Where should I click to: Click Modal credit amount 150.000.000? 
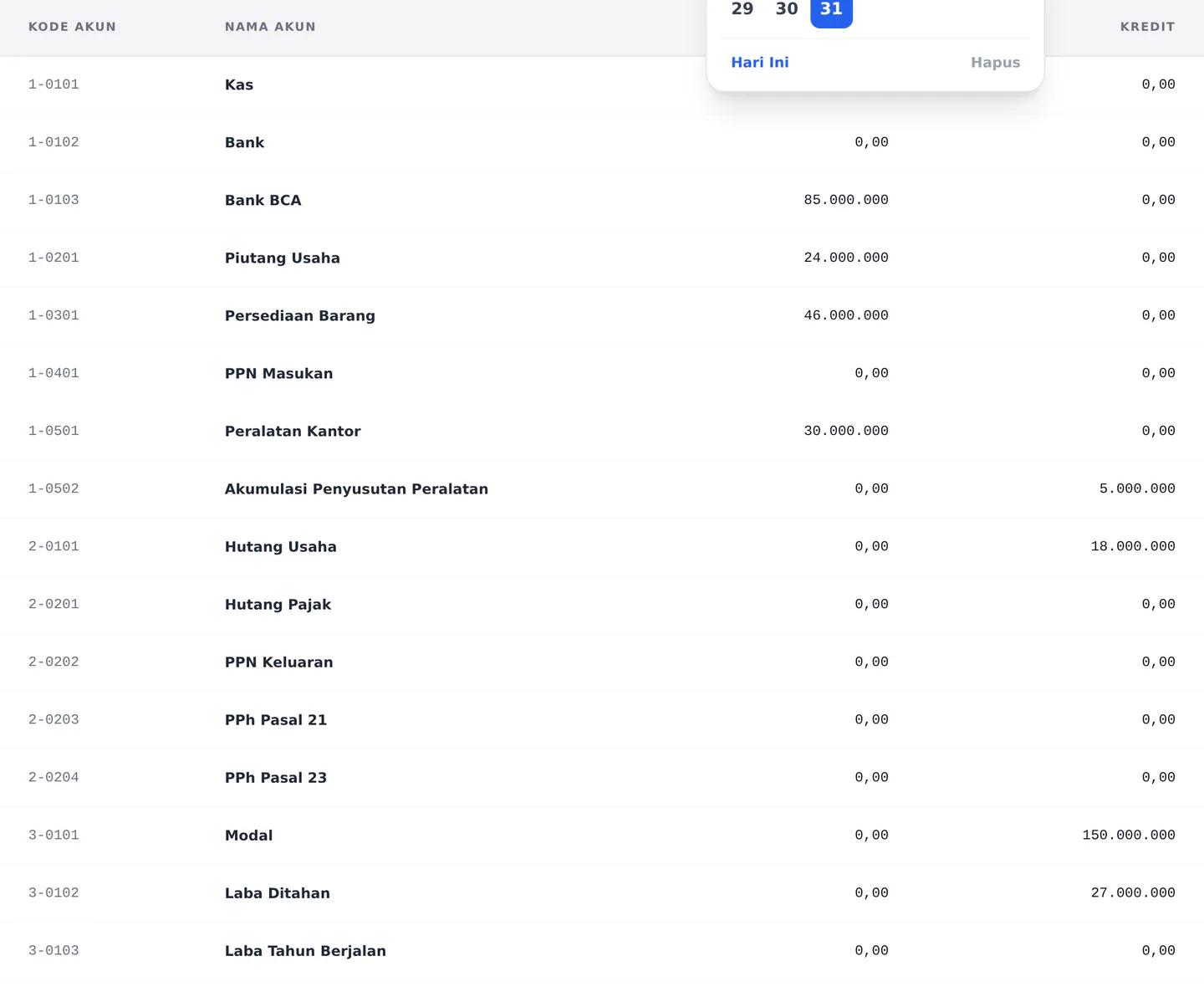tap(1129, 835)
